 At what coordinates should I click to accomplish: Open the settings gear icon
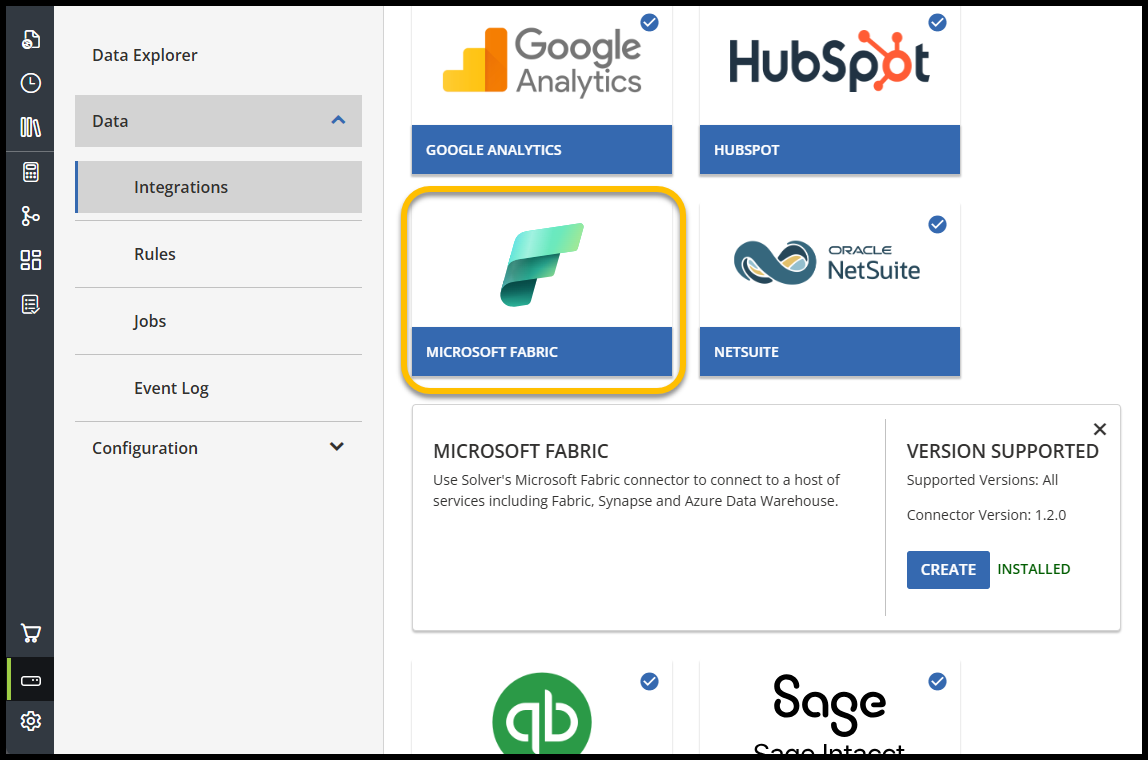[31, 721]
